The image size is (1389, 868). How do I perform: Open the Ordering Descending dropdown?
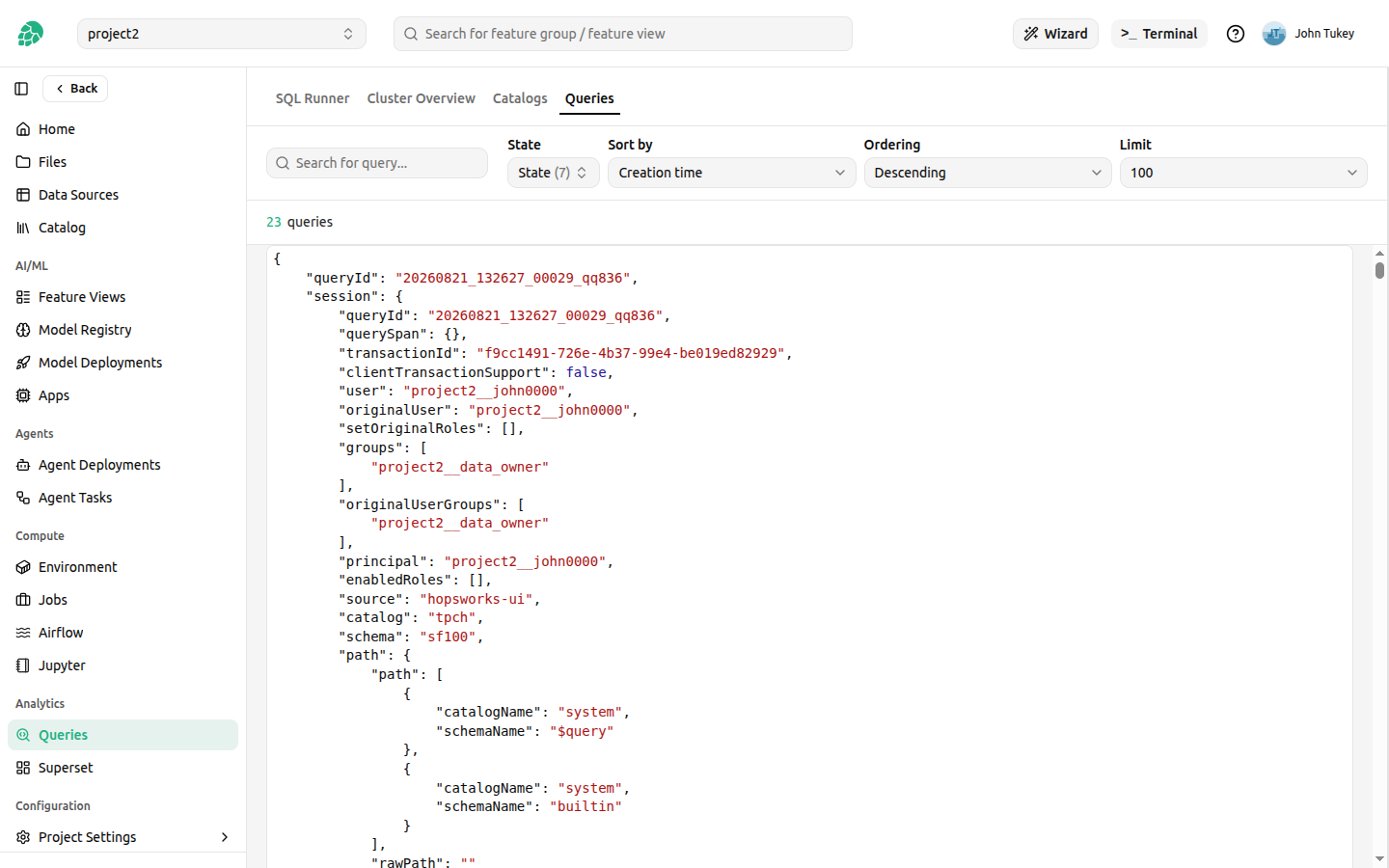click(x=988, y=173)
